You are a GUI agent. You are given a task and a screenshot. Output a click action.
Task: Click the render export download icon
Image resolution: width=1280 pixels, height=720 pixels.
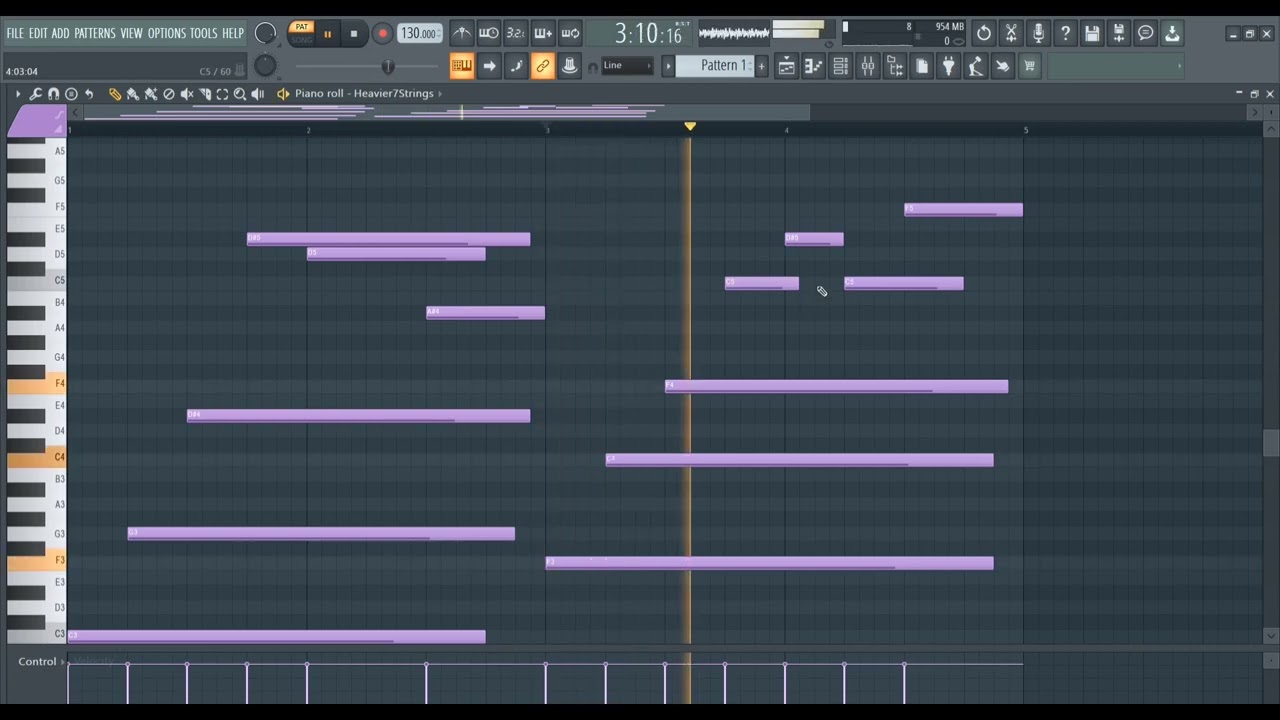point(1172,33)
